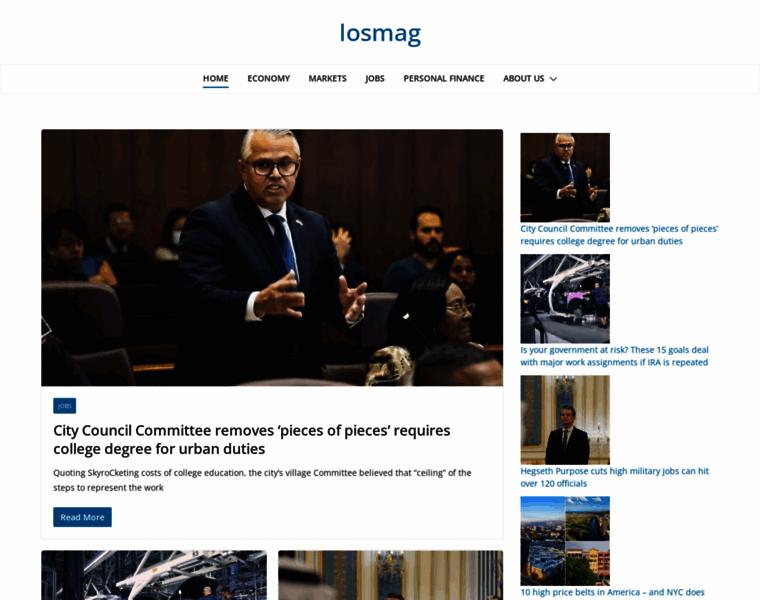Open the featured City Council Committee headline
Viewport: 760px width, 600px height.
pyautogui.click(x=252, y=440)
